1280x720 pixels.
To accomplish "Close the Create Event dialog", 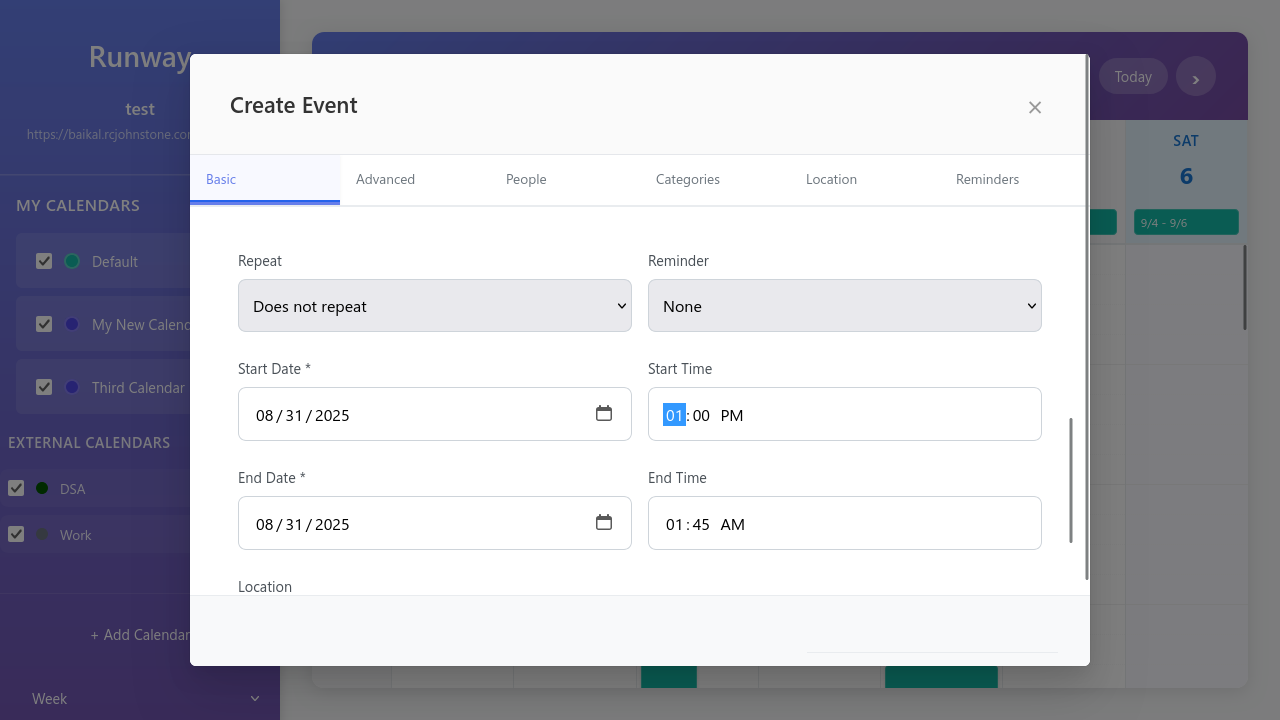I will (x=1034, y=107).
